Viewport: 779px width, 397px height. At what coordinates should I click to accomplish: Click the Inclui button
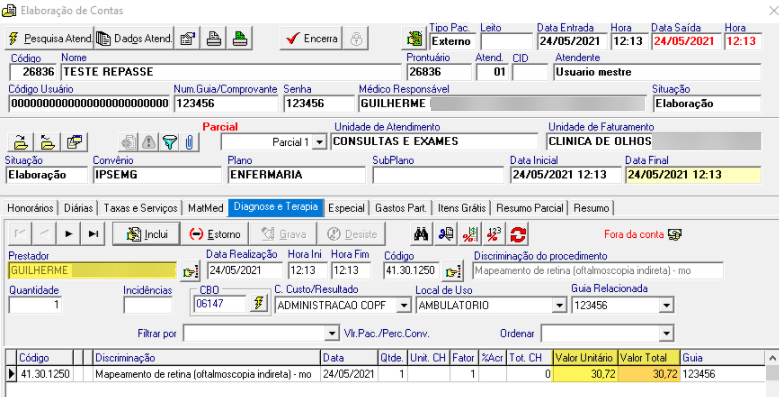coord(147,234)
